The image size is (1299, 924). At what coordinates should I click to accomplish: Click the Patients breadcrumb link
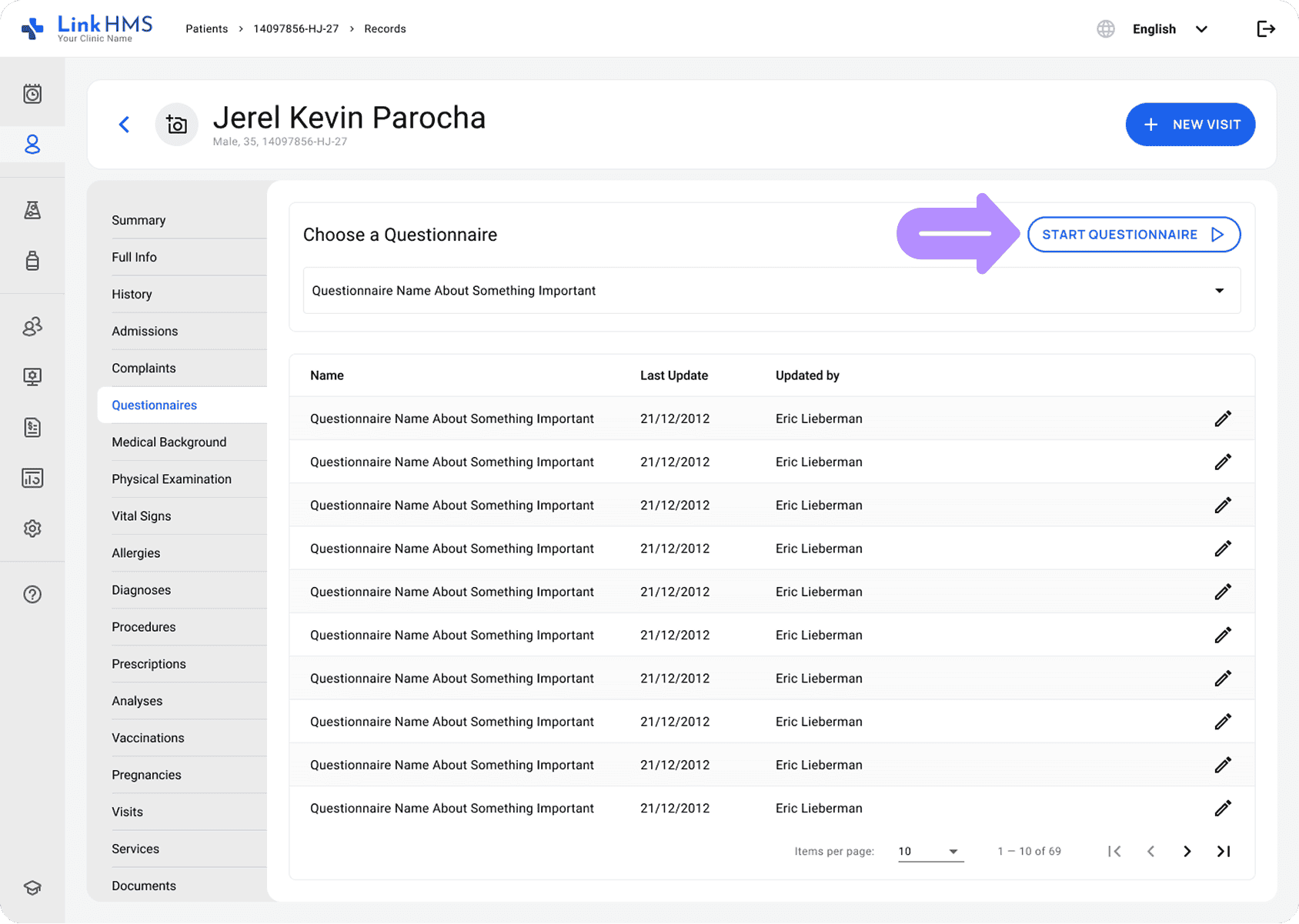207,29
